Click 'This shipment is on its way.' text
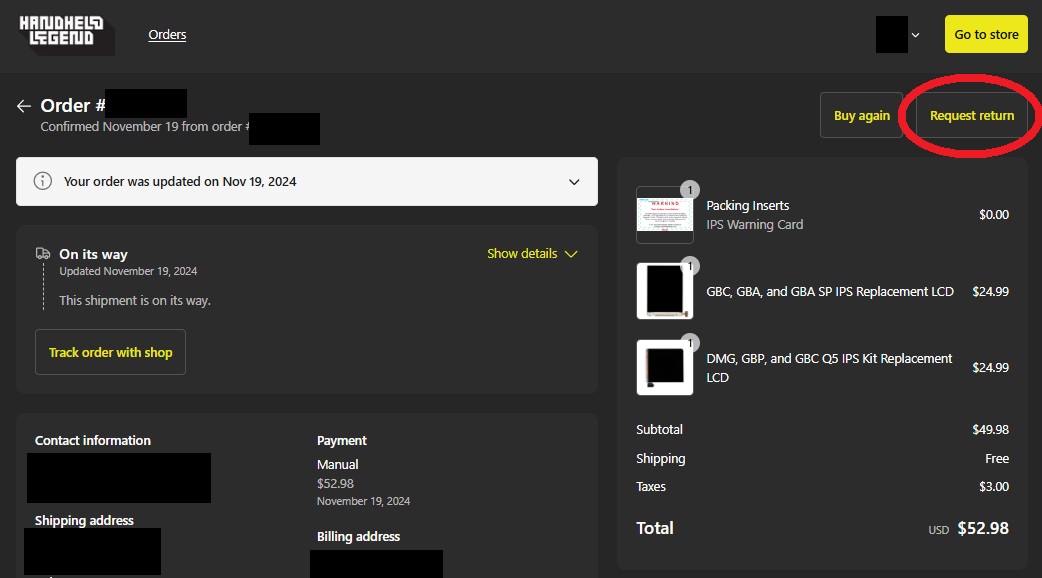The height and width of the screenshot is (578, 1042). click(x=135, y=300)
